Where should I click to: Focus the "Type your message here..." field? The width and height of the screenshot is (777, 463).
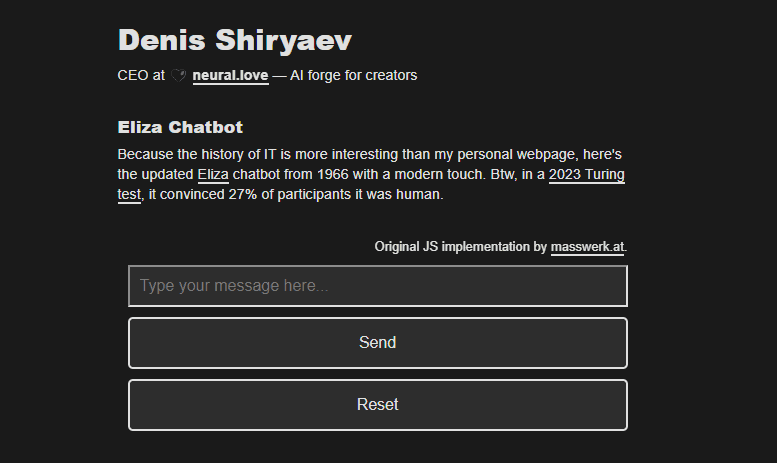click(x=378, y=286)
